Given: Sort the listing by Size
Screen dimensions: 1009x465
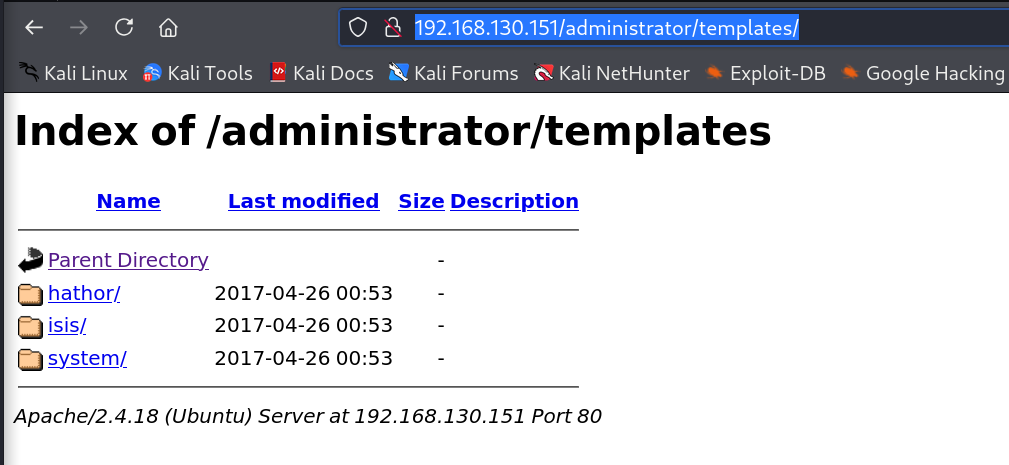Looking at the screenshot, I should [421, 201].
